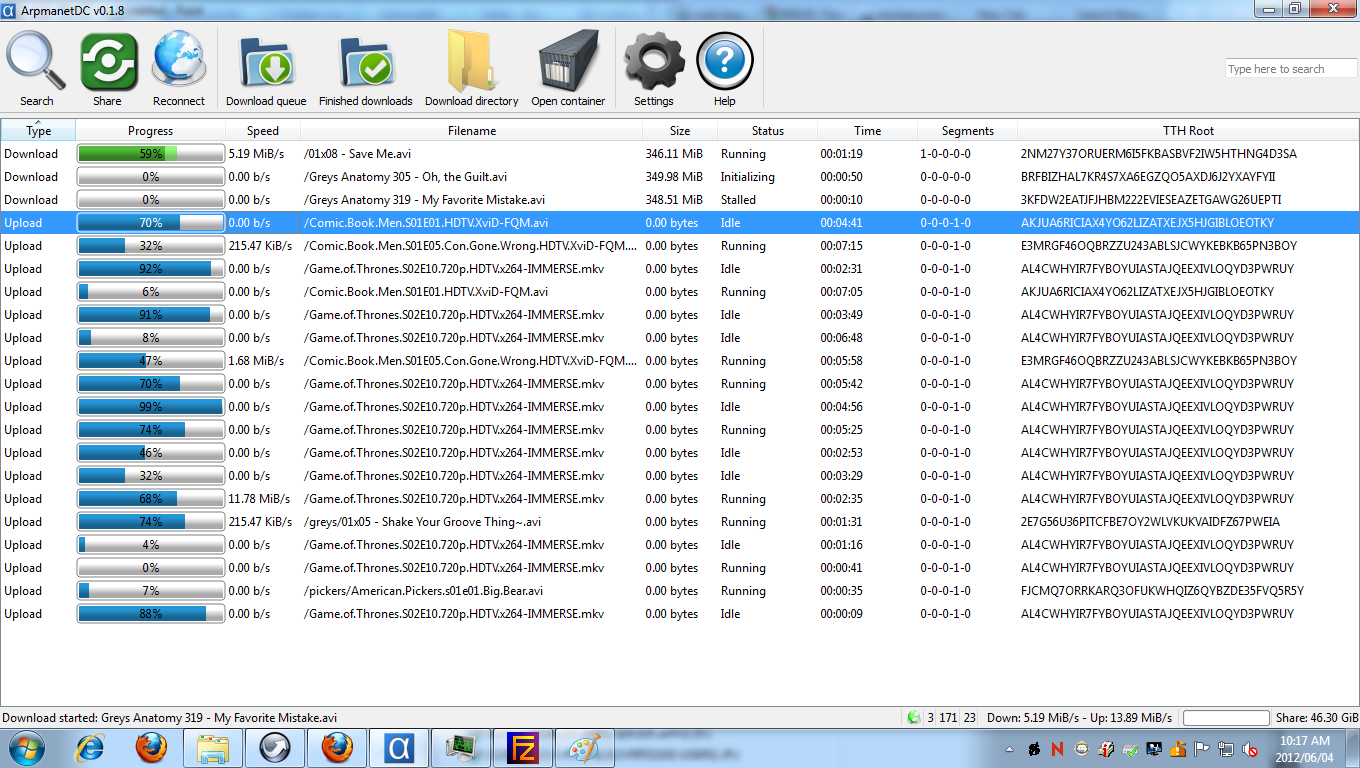
Task: Open FileZilla taskbar icon
Action: 523,748
